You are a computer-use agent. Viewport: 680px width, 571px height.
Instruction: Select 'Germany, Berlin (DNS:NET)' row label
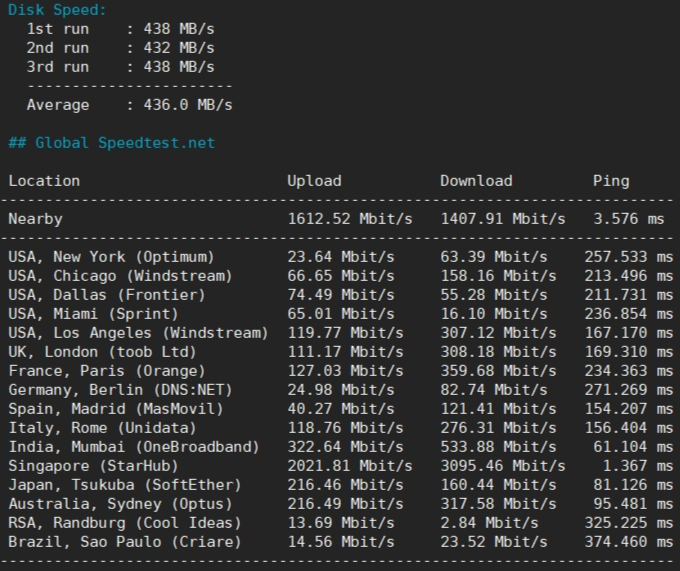120,390
